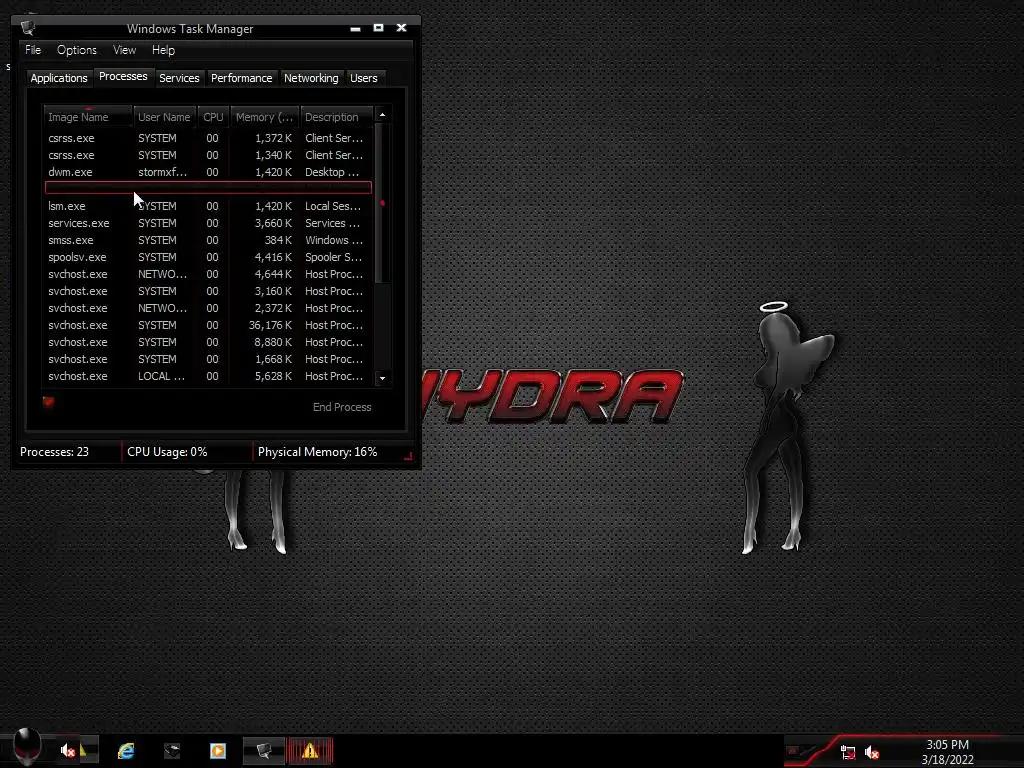Open the network tray icon
This screenshot has width=1024, height=768.
[x=848, y=752]
